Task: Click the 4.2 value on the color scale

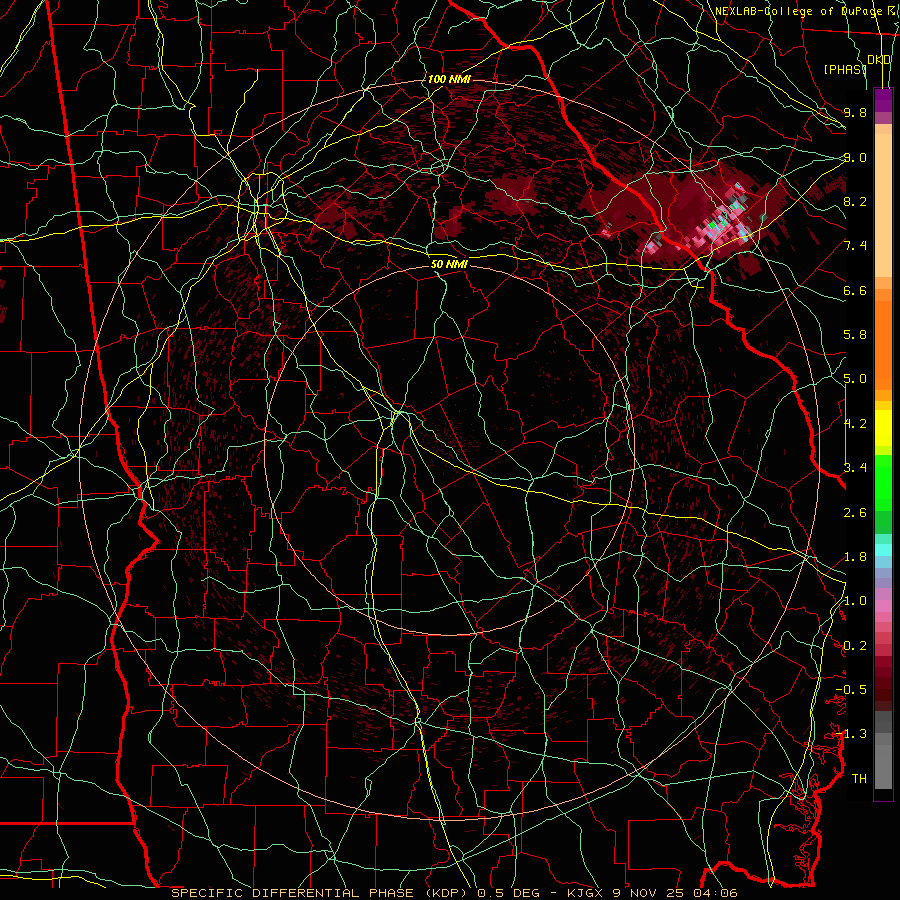Action: (x=855, y=424)
